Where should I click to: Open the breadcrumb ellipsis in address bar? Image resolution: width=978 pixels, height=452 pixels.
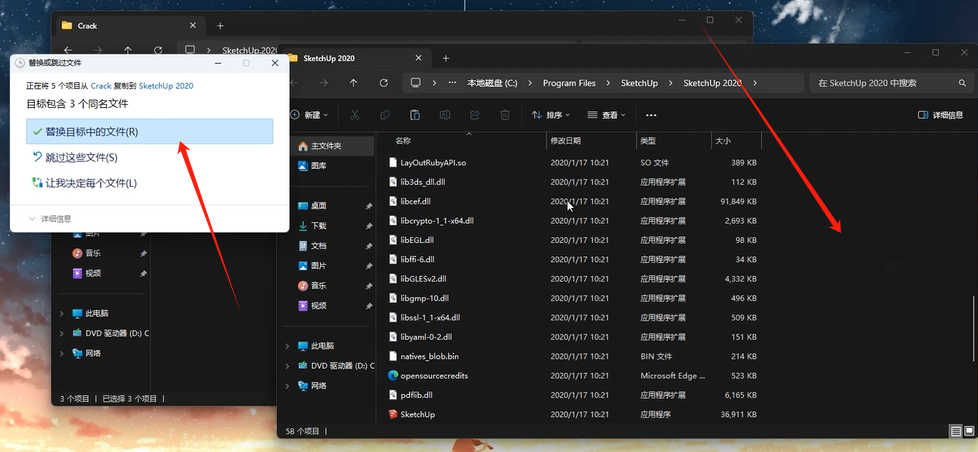453,83
